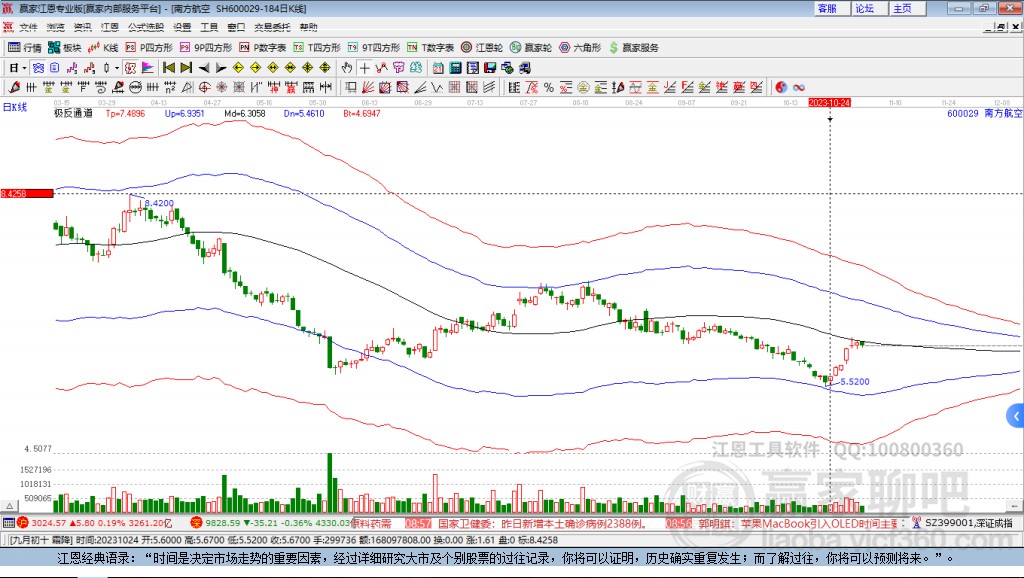Click the 客服 customer service button
The height and width of the screenshot is (578, 1024).
click(x=827, y=8)
